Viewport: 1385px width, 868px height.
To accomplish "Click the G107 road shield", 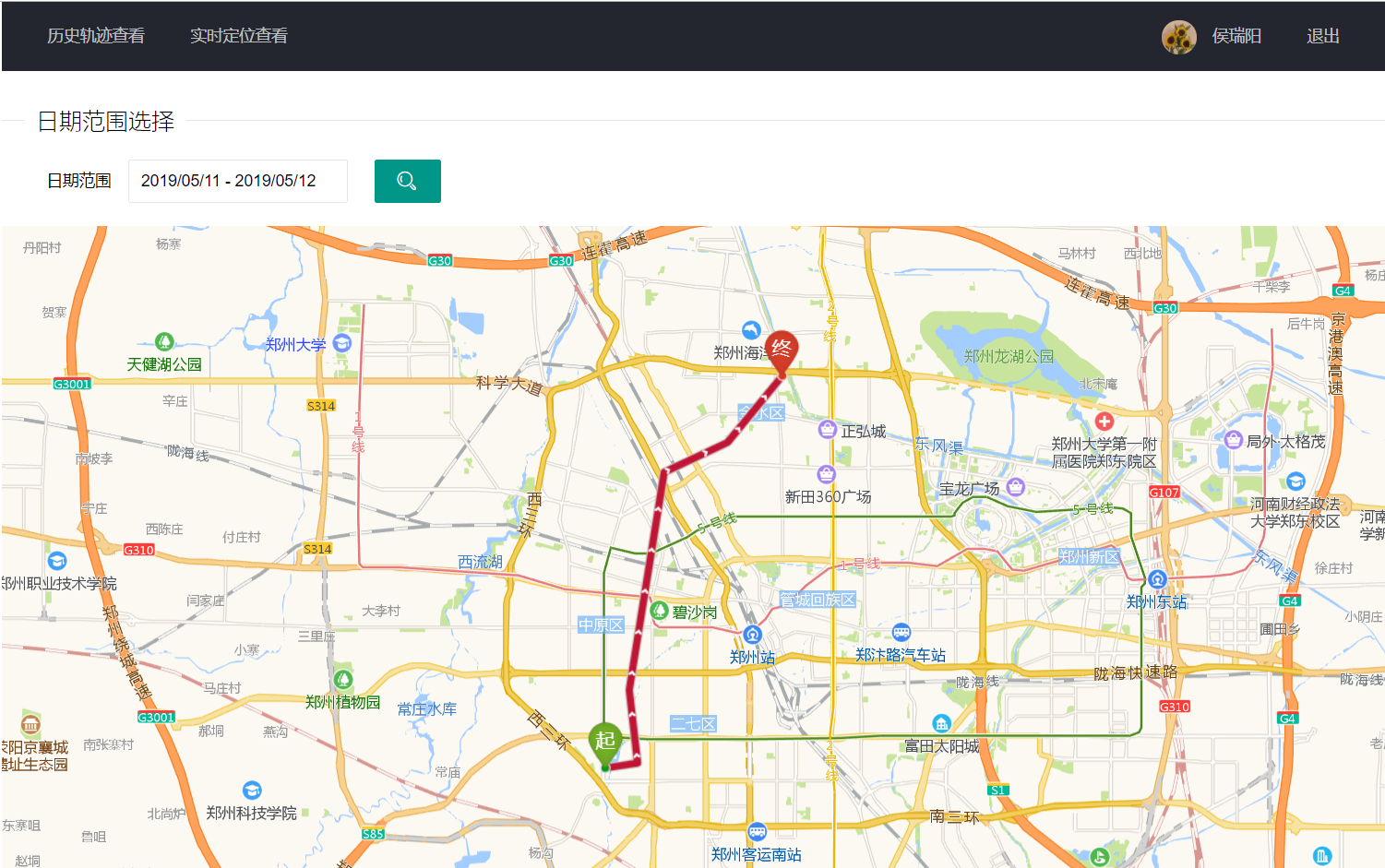I will pyautogui.click(x=1164, y=493).
